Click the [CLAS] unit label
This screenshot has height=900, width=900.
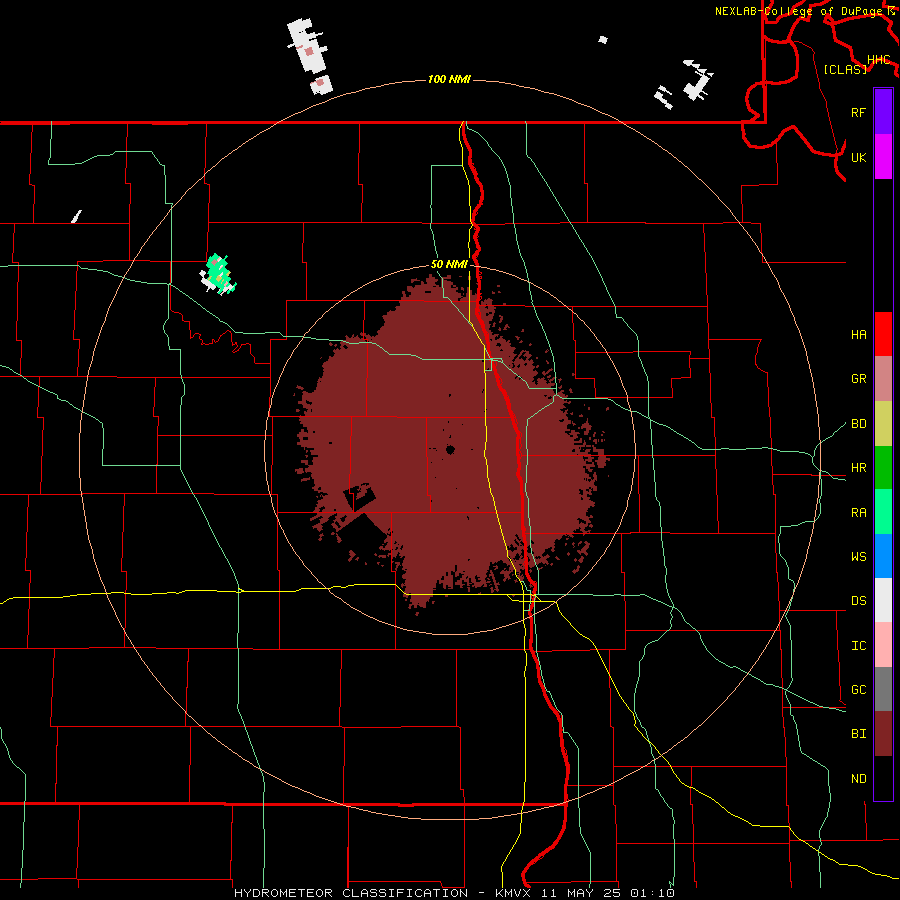point(845,69)
